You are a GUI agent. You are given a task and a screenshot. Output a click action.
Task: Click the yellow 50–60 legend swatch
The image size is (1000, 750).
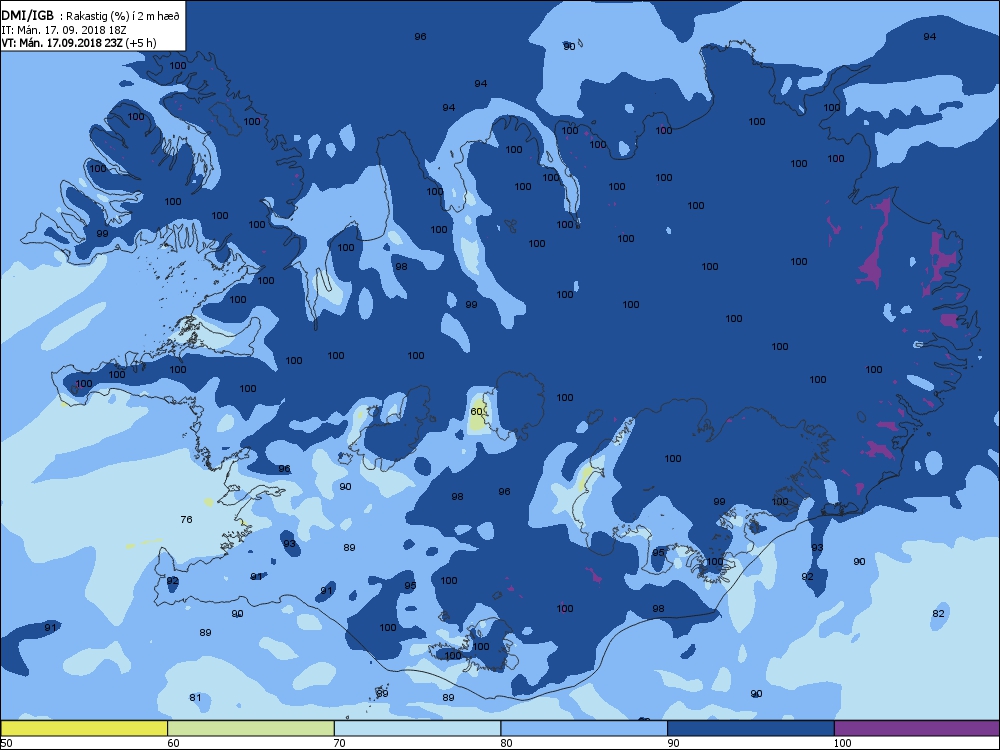[x=84, y=728]
